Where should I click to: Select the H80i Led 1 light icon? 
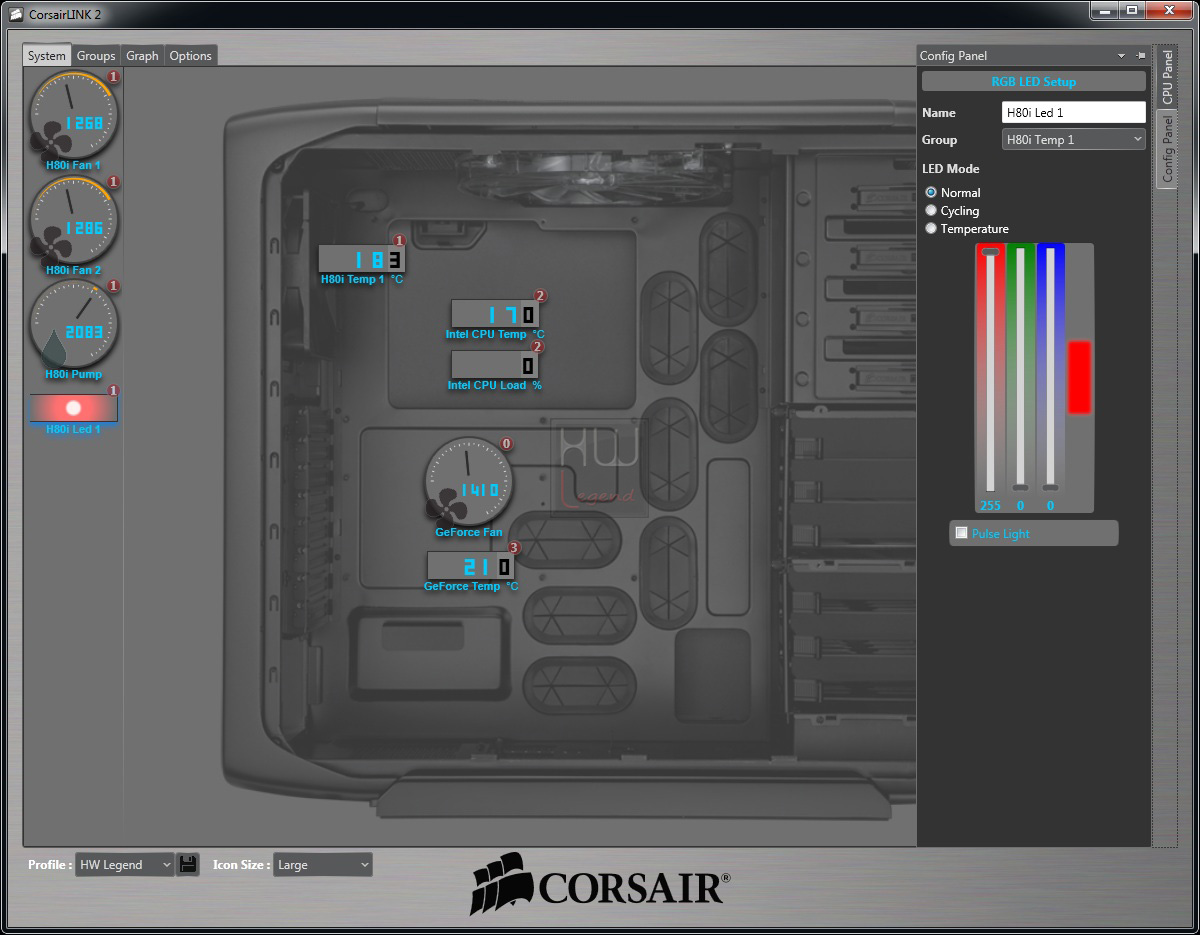coord(73,408)
